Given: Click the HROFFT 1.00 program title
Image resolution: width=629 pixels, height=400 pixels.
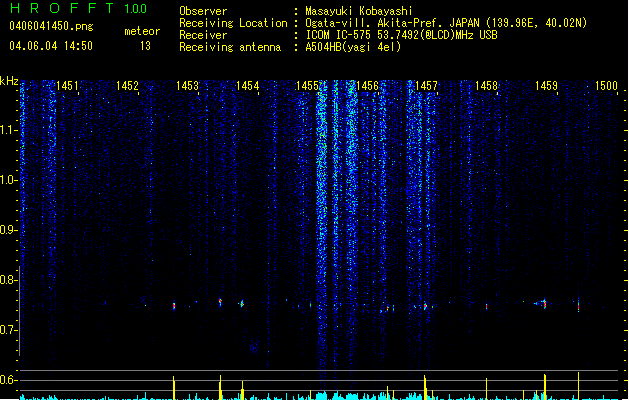Looking at the screenshot, I should (x=78, y=8).
